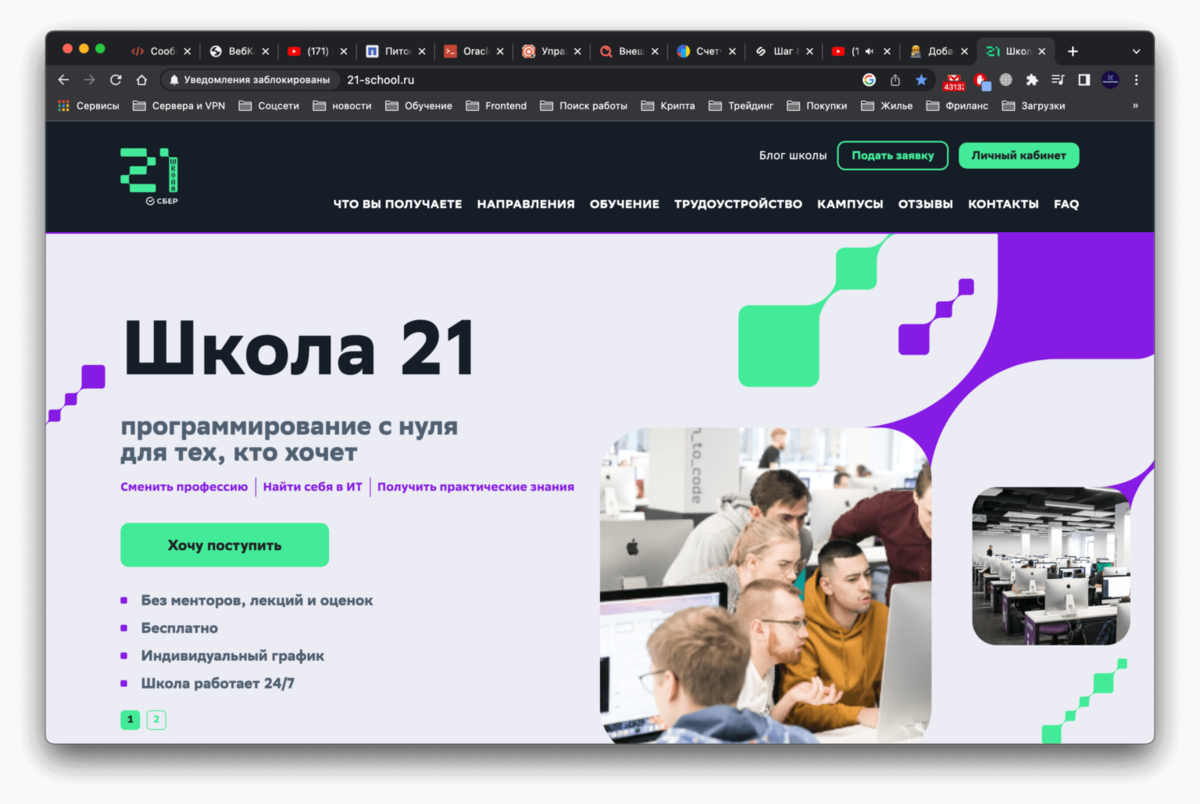Viewport: 1200px width, 804px height.
Task: Go to ЧТО ВЫ ПОЛУЧАЕТЕ section
Action: 398,204
